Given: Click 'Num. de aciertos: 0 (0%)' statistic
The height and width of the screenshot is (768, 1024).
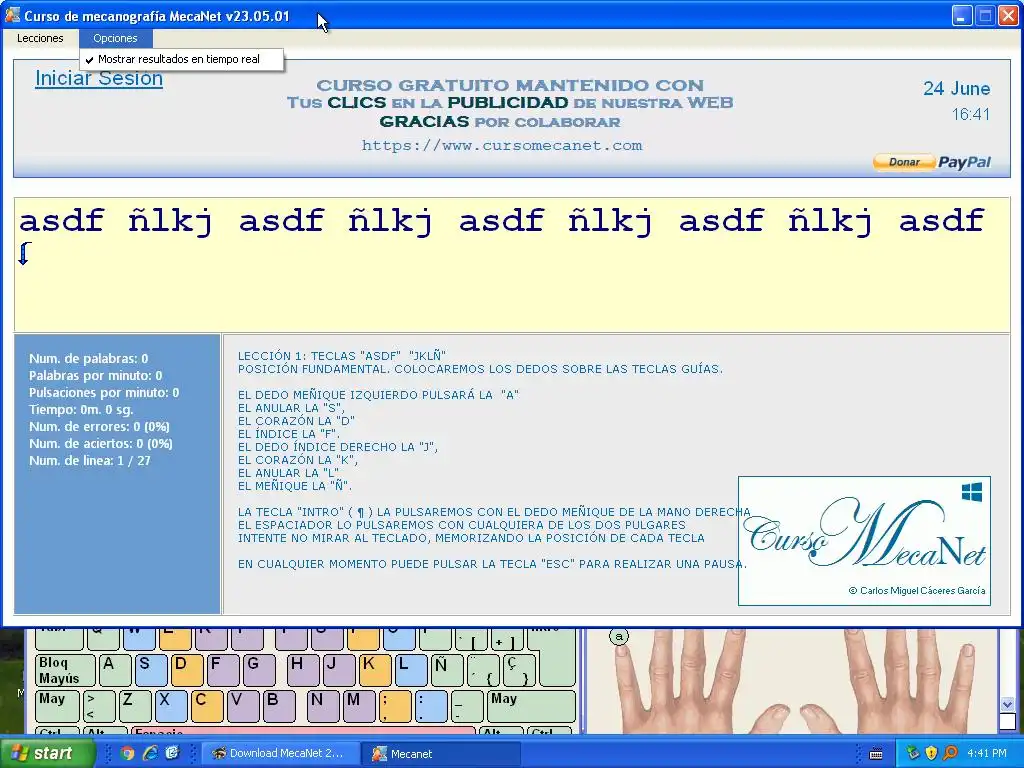Looking at the screenshot, I should 101,443.
